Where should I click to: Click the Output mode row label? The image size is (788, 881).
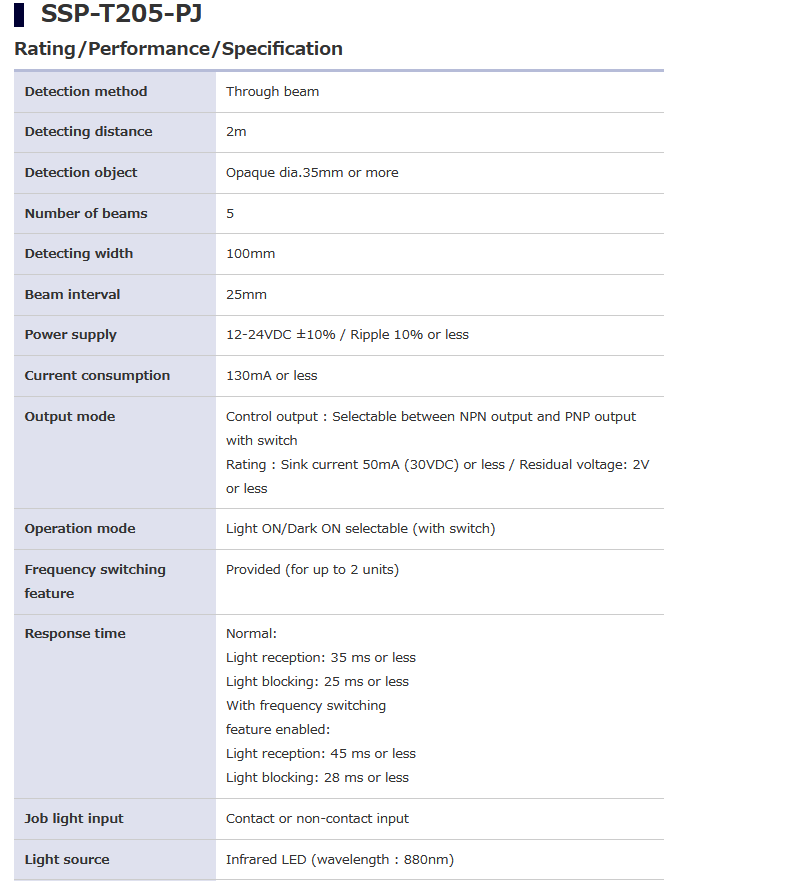pyautogui.click(x=70, y=417)
